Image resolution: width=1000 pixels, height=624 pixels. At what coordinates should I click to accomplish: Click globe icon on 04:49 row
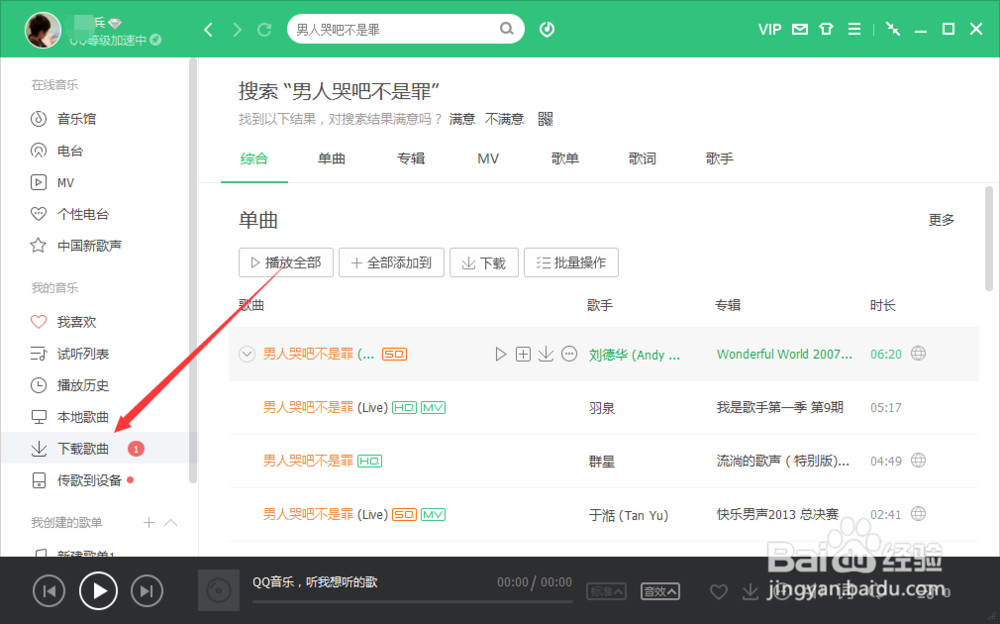918,460
